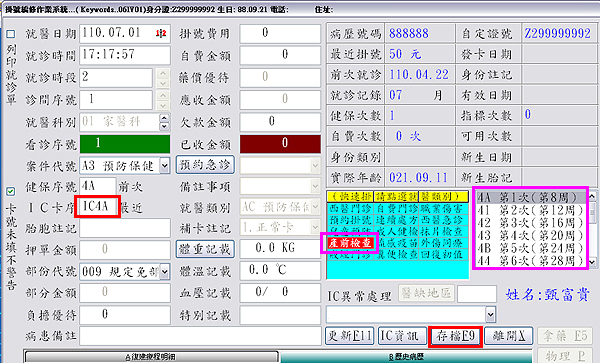600x363 pixels.
Task: Click the dark red 已收金額 field
Action: (x=280, y=143)
